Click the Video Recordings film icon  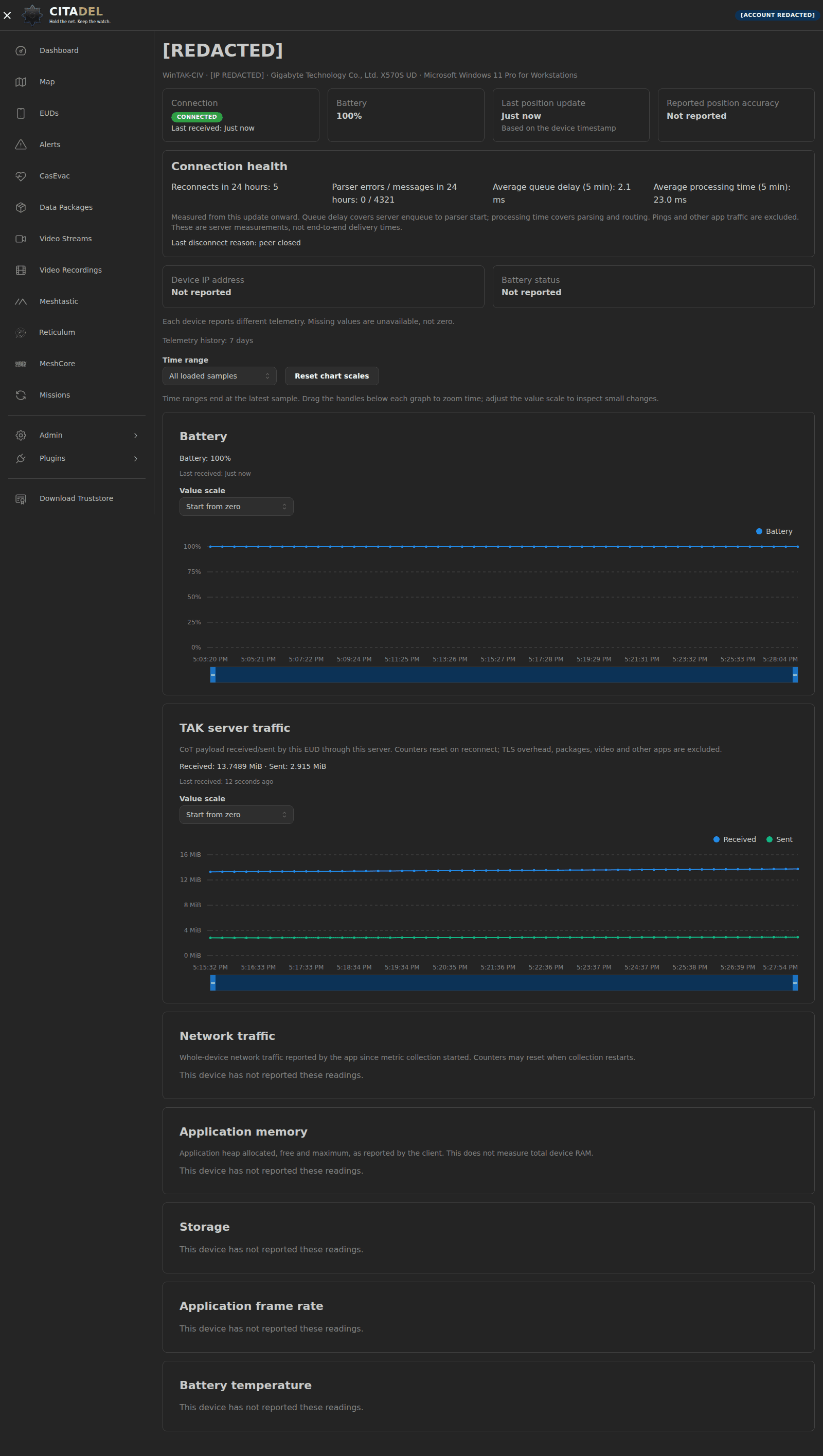tap(21, 270)
